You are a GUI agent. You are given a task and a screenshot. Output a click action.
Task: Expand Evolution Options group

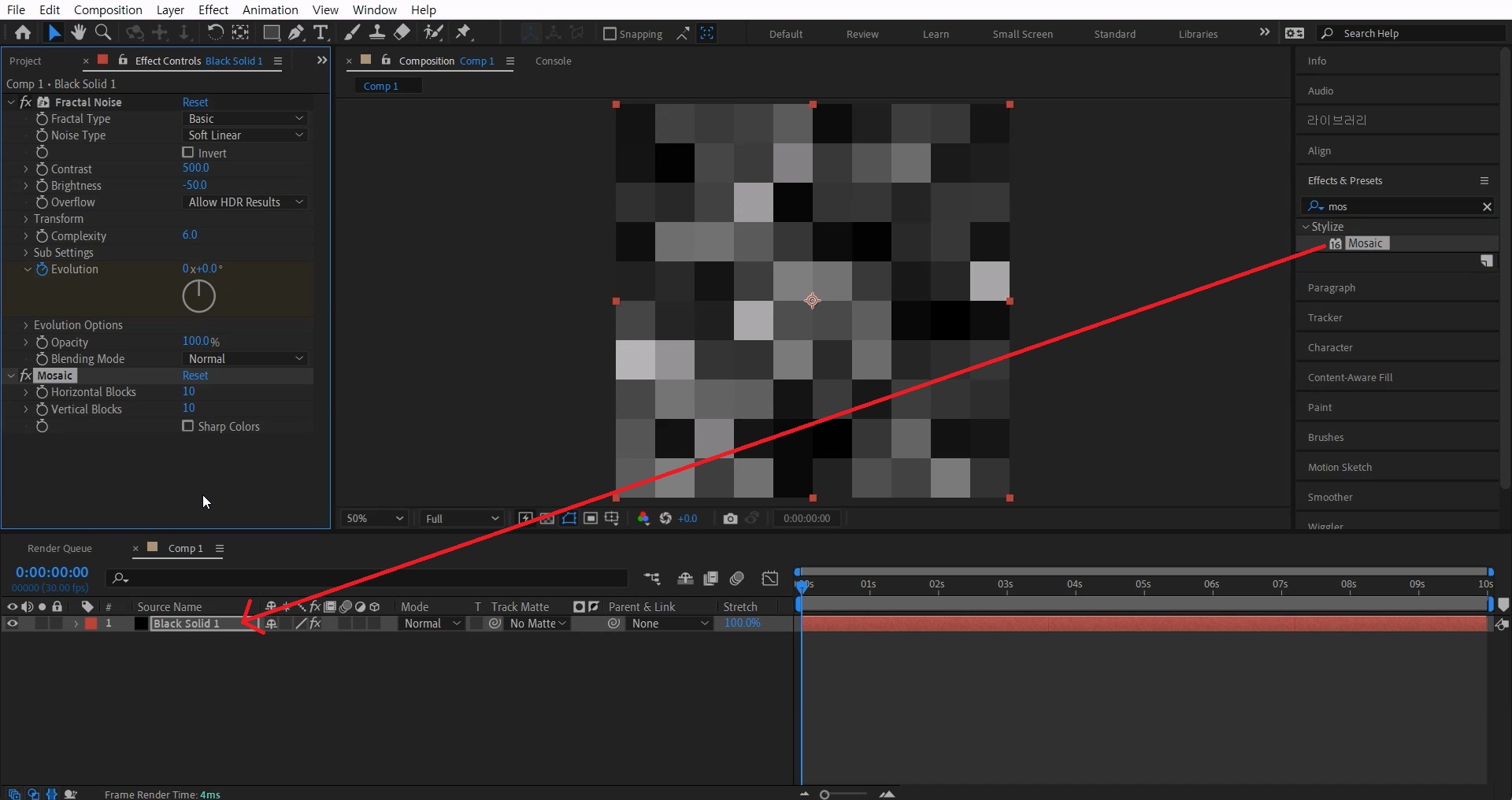pos(26,325)
